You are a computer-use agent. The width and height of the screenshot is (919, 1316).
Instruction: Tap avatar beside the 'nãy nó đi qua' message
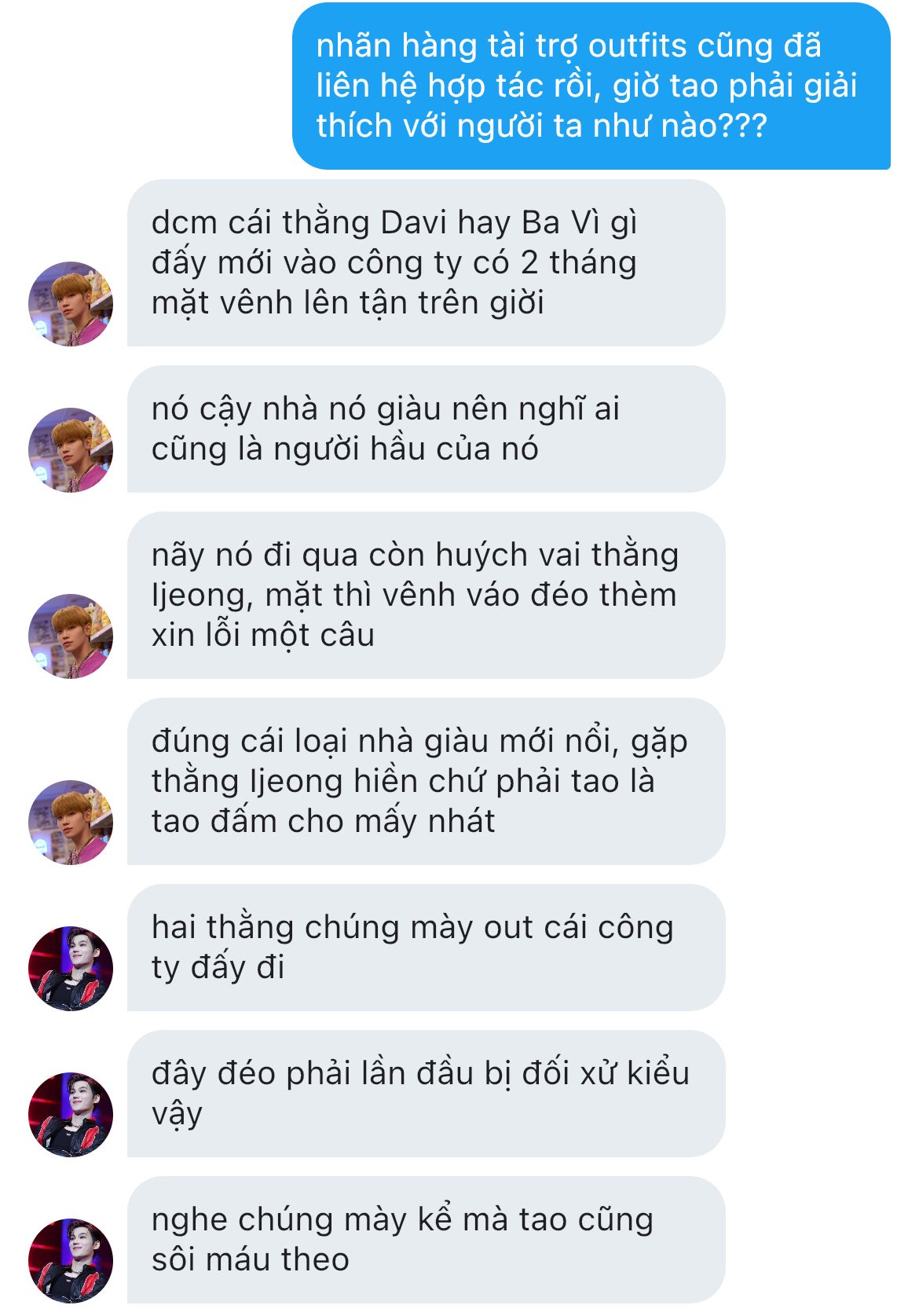(71, 636)
